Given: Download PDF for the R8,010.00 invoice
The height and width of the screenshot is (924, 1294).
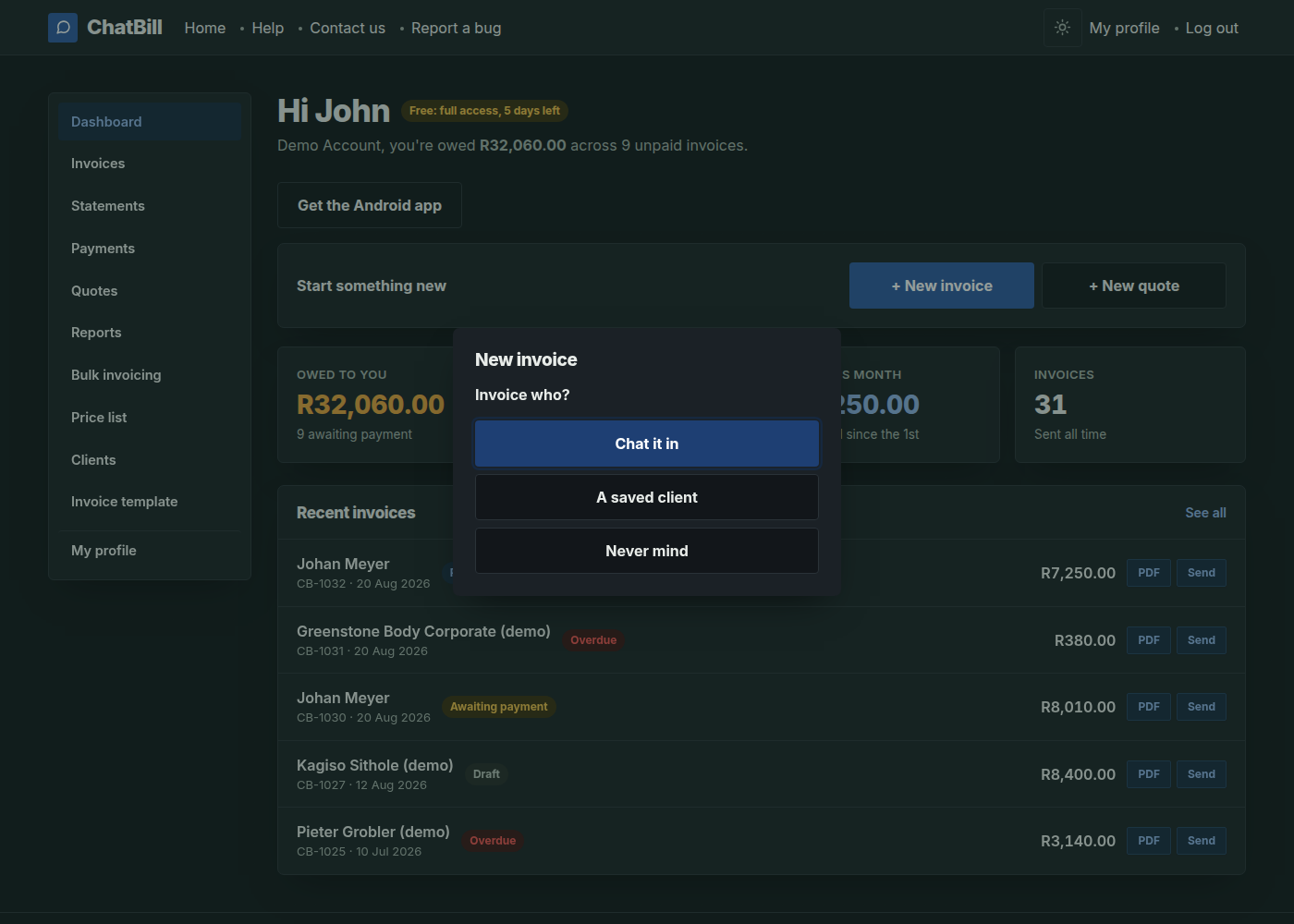Looking at the screenshot, I should point(1149,707).
